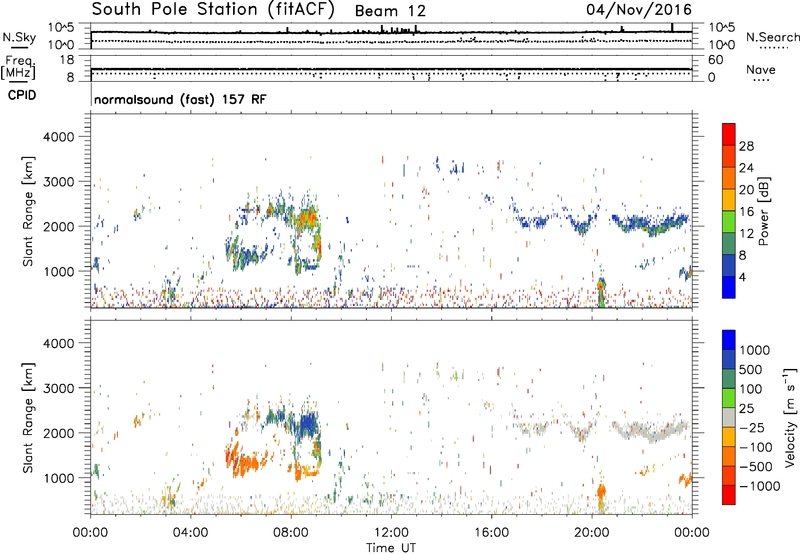Screen dimensions: 800x554
Task: Click the 'N.Search' legend label
Action: tap(772, 37)
